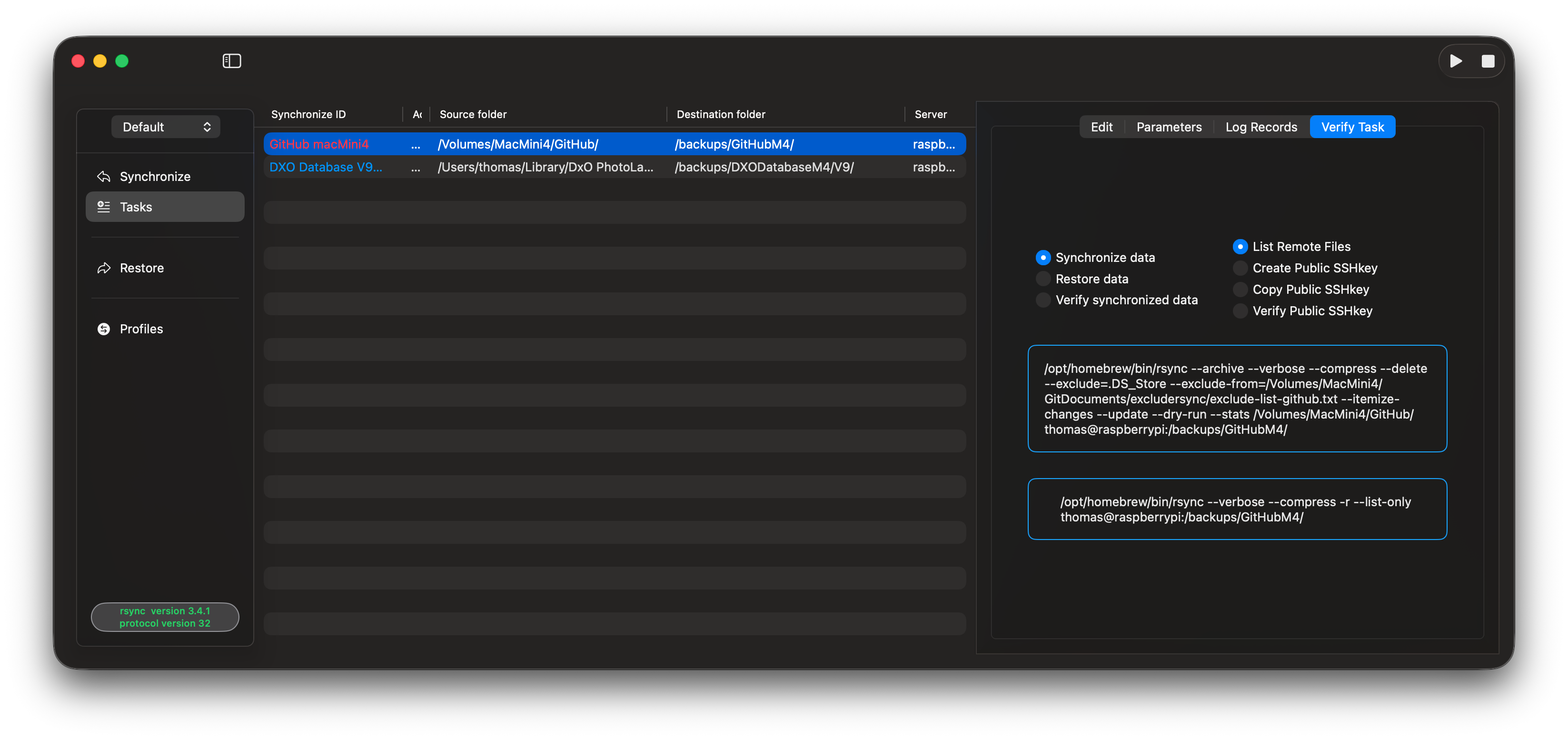Select Copy Public SSHkey option
1568x740 pixels.
coord(1240,290)
